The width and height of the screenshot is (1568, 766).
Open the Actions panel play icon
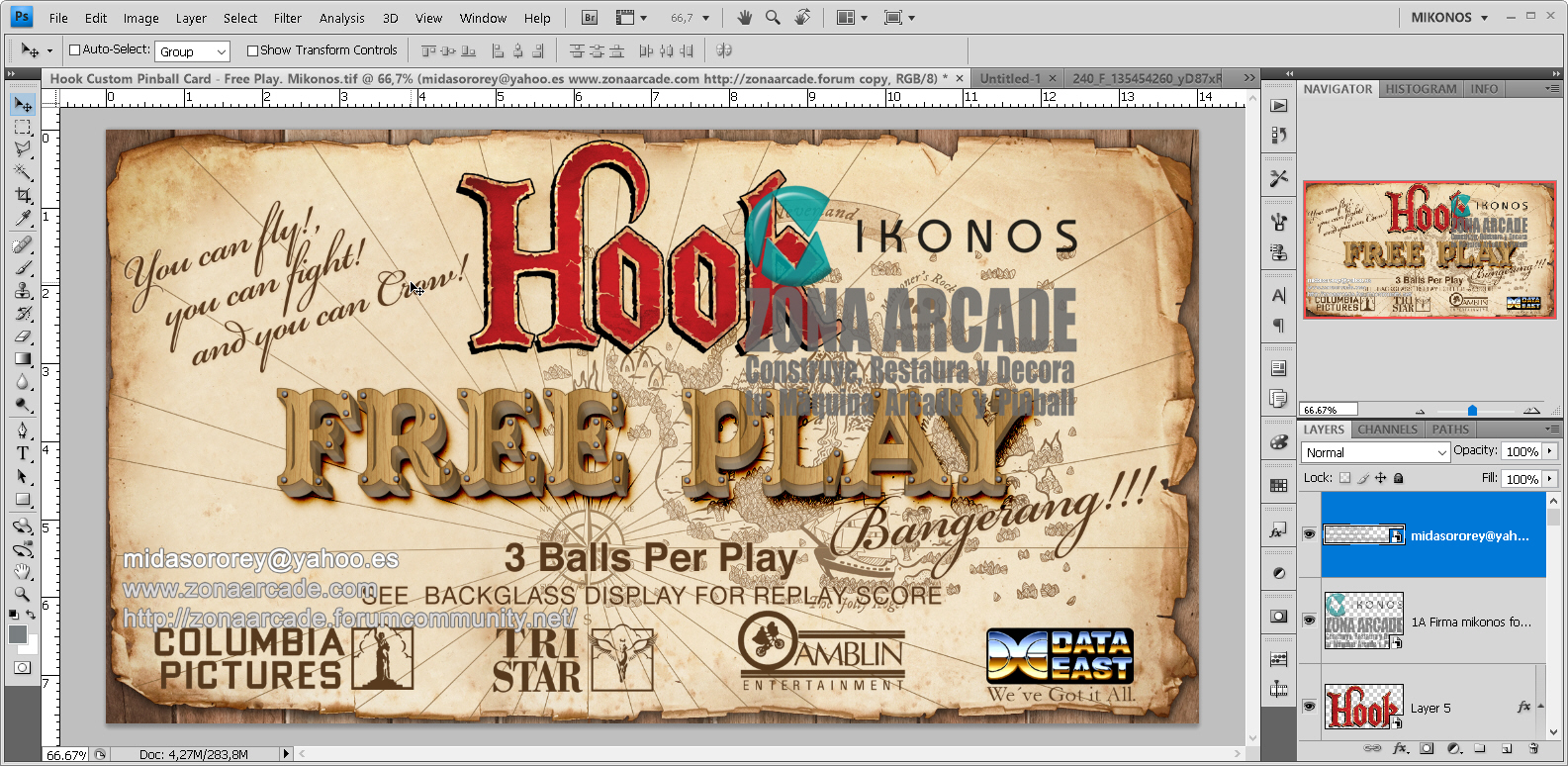coord(1279,106)
